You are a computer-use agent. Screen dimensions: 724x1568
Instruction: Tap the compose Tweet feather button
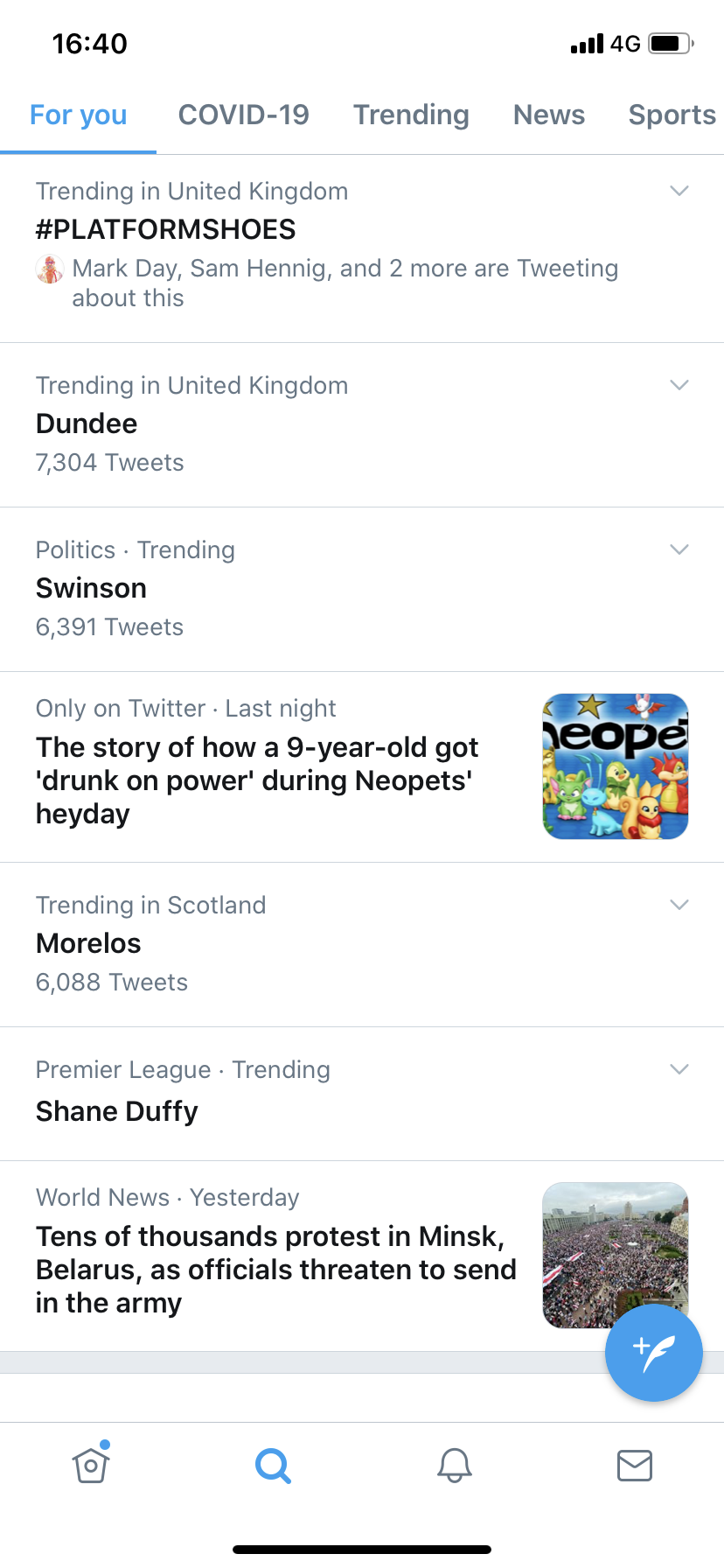click(x=654, y=1353)
